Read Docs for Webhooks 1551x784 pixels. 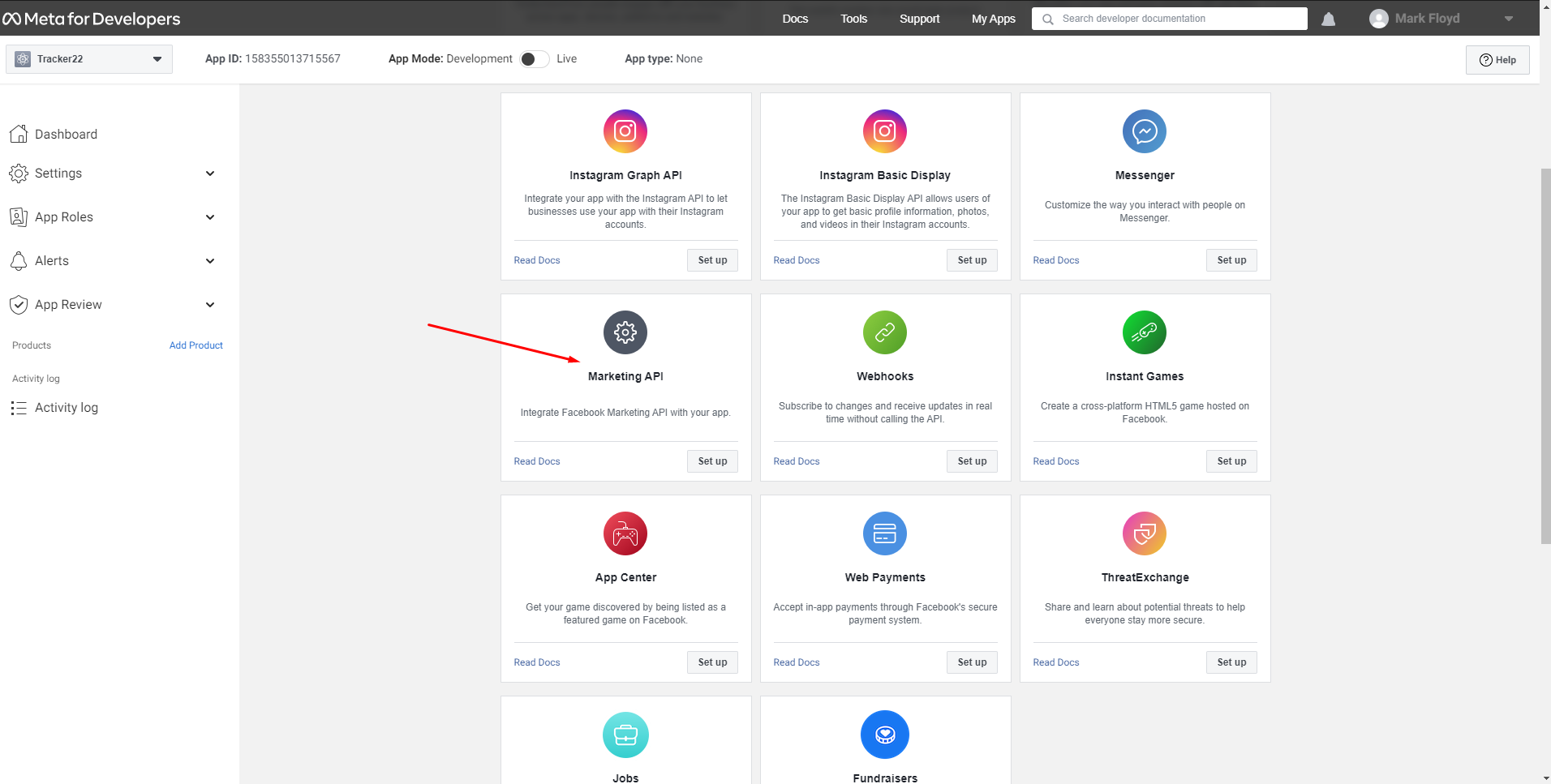click(x=797, y=461)
